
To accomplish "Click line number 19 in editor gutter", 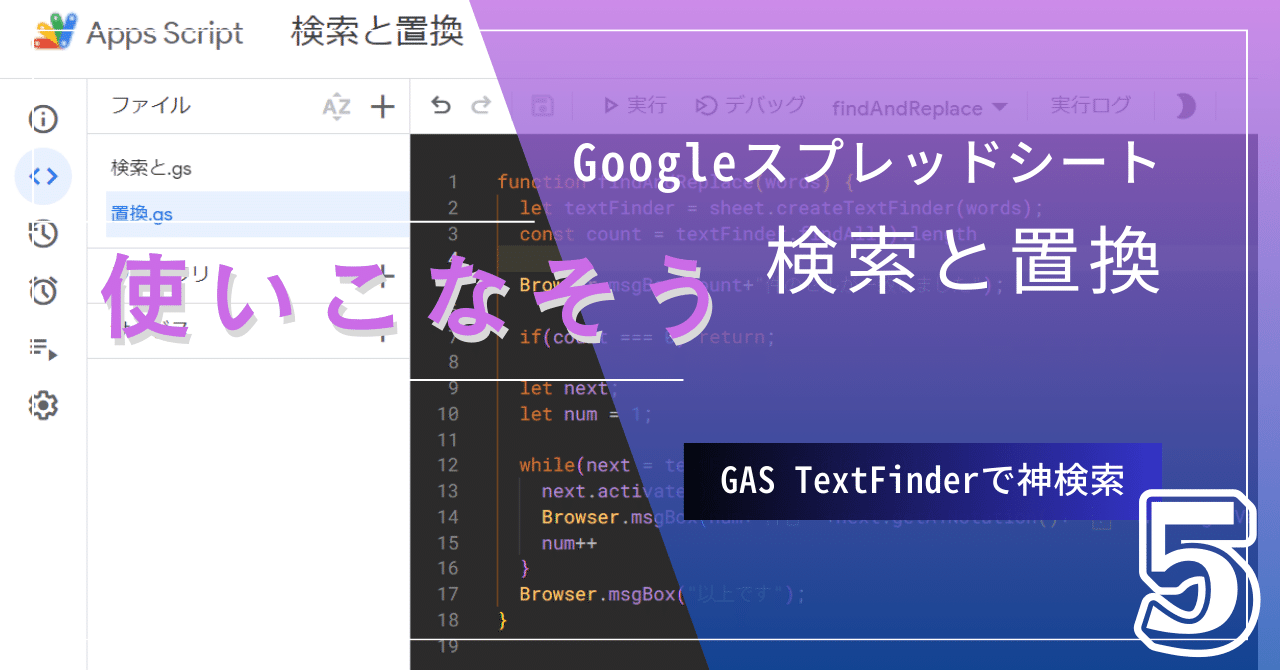I will click(447, 646).
